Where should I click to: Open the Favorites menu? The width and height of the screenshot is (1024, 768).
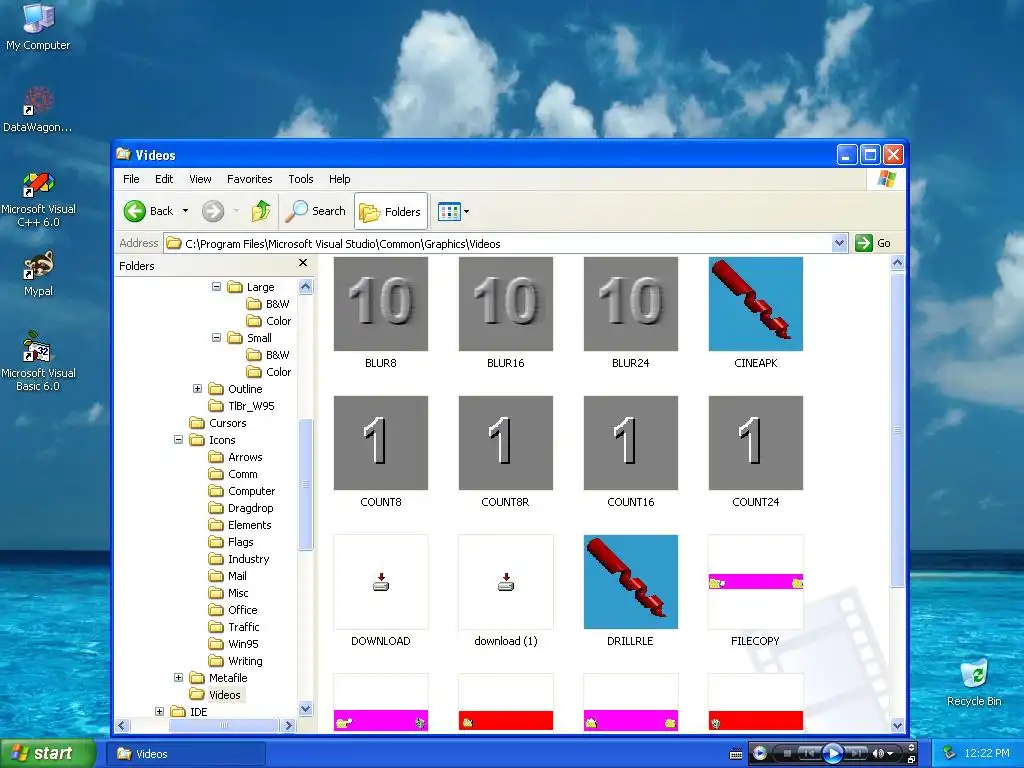click(249, 179)
